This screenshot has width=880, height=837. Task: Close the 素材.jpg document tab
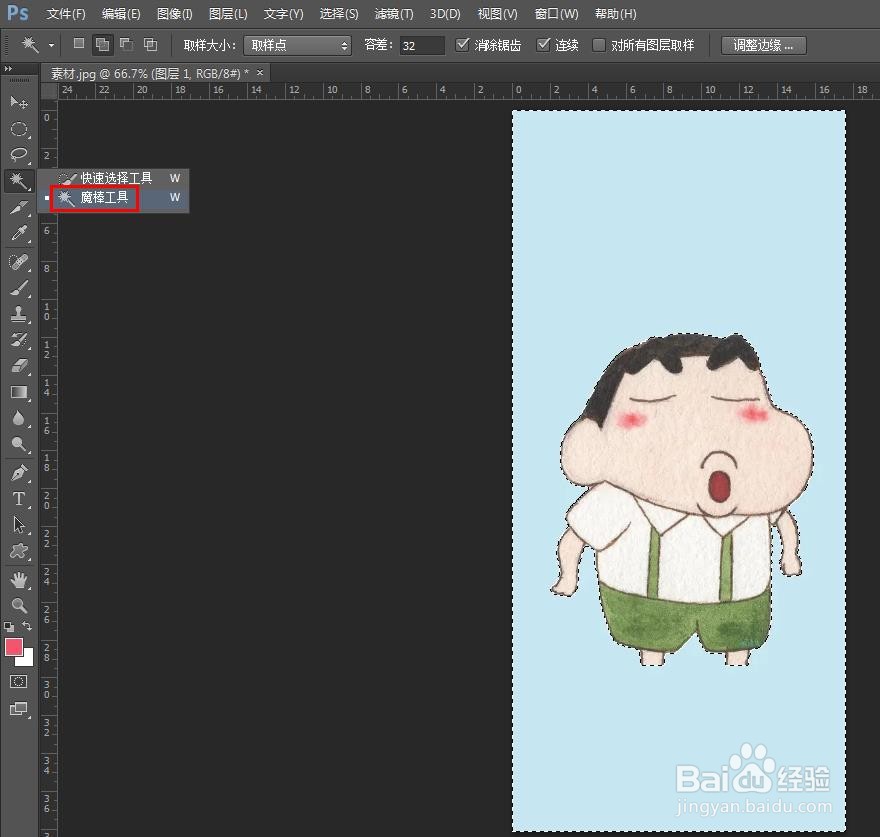tap(260, 72)
